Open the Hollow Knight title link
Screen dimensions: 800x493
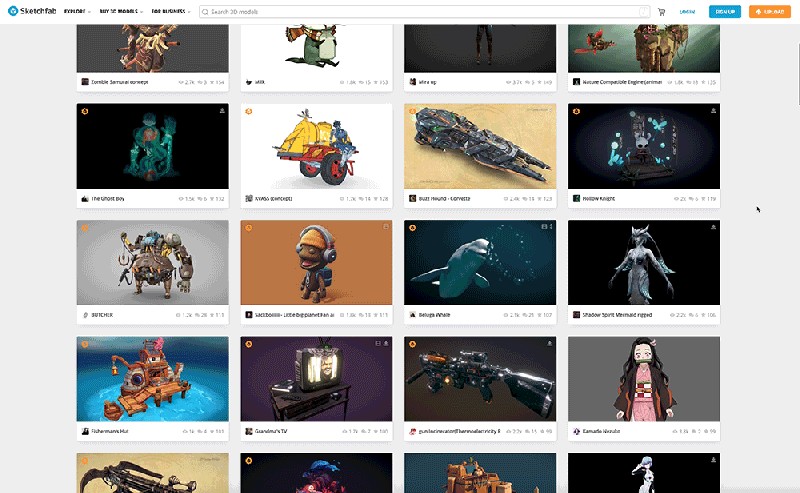[x=598, y=199]
